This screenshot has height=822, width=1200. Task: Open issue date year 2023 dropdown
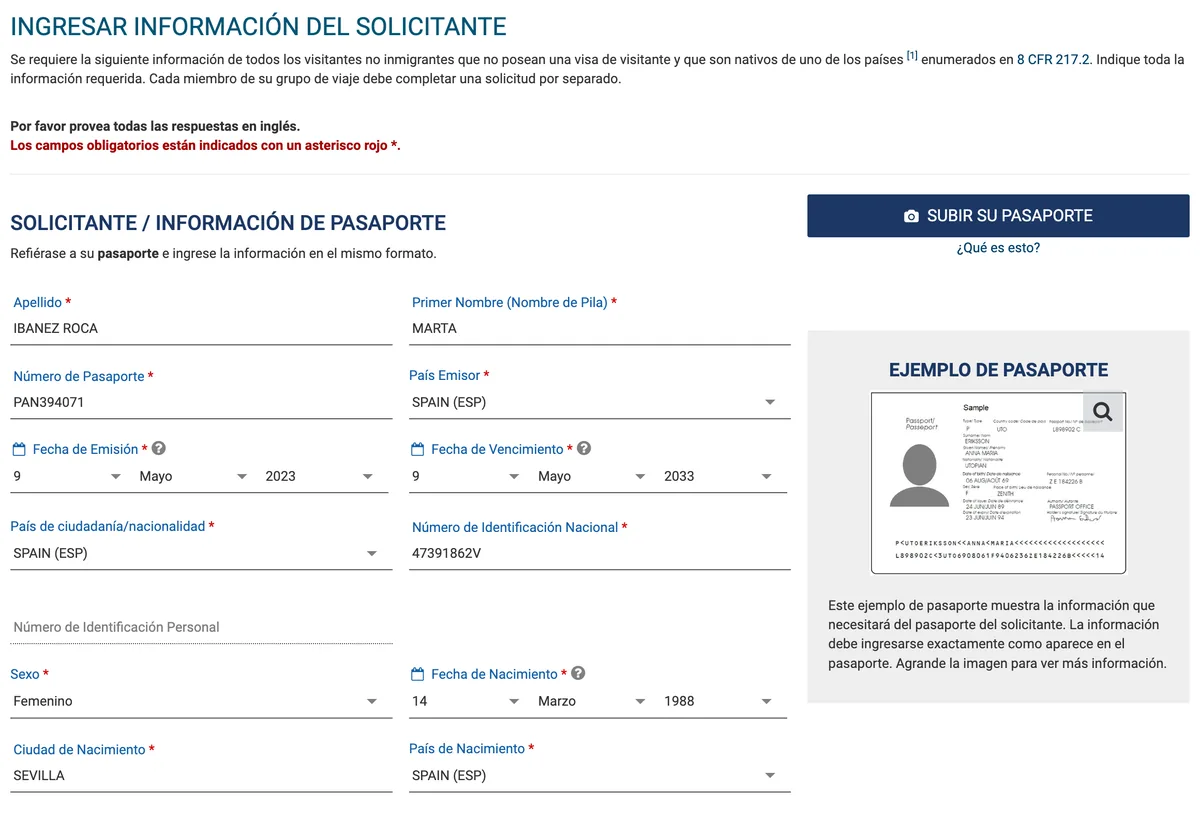pyautogui.click(x=321, y=476)
